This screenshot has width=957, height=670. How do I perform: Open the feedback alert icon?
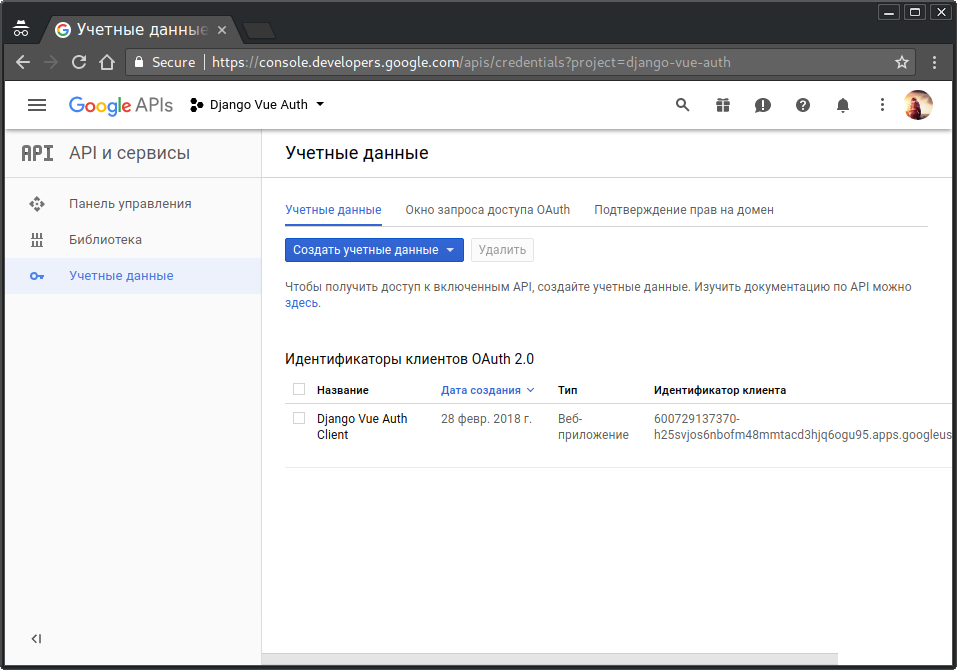tap(763, 105)
